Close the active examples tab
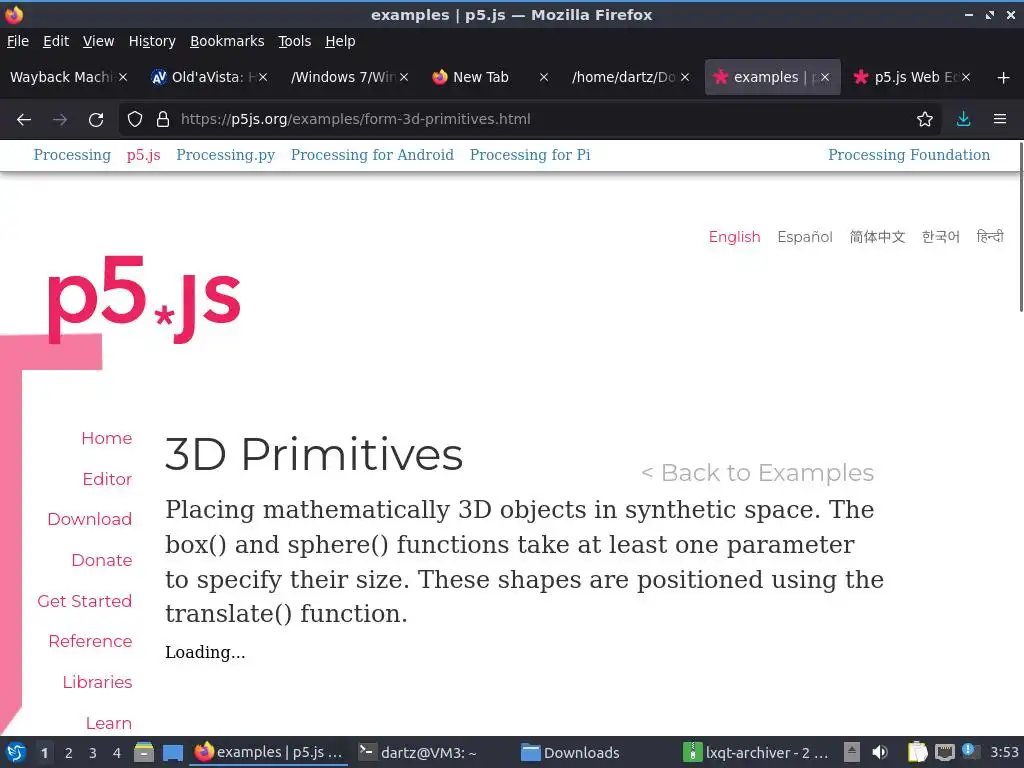This screenshot has height=768, width=1024. coord(825,77)
